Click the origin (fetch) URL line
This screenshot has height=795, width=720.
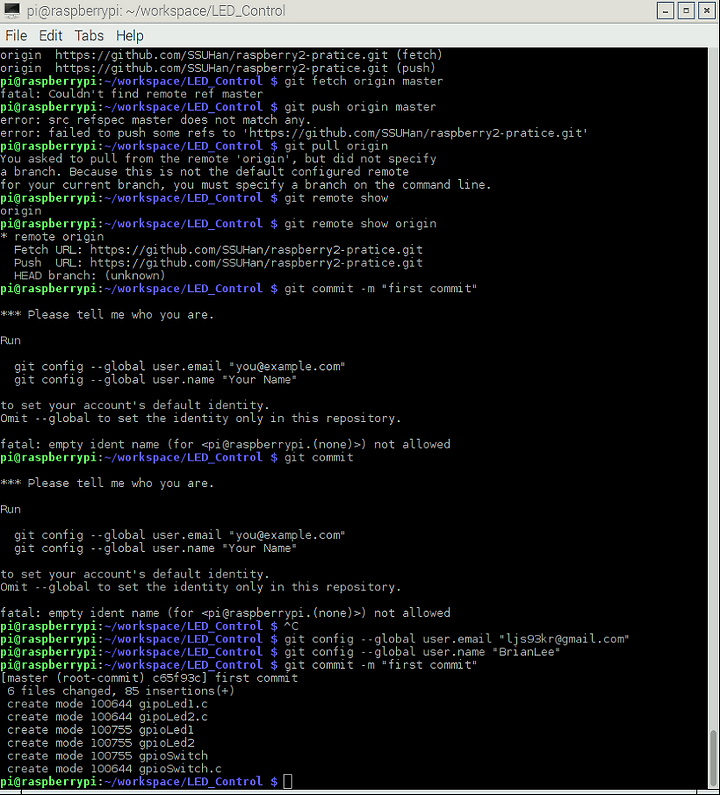[221, 55]
